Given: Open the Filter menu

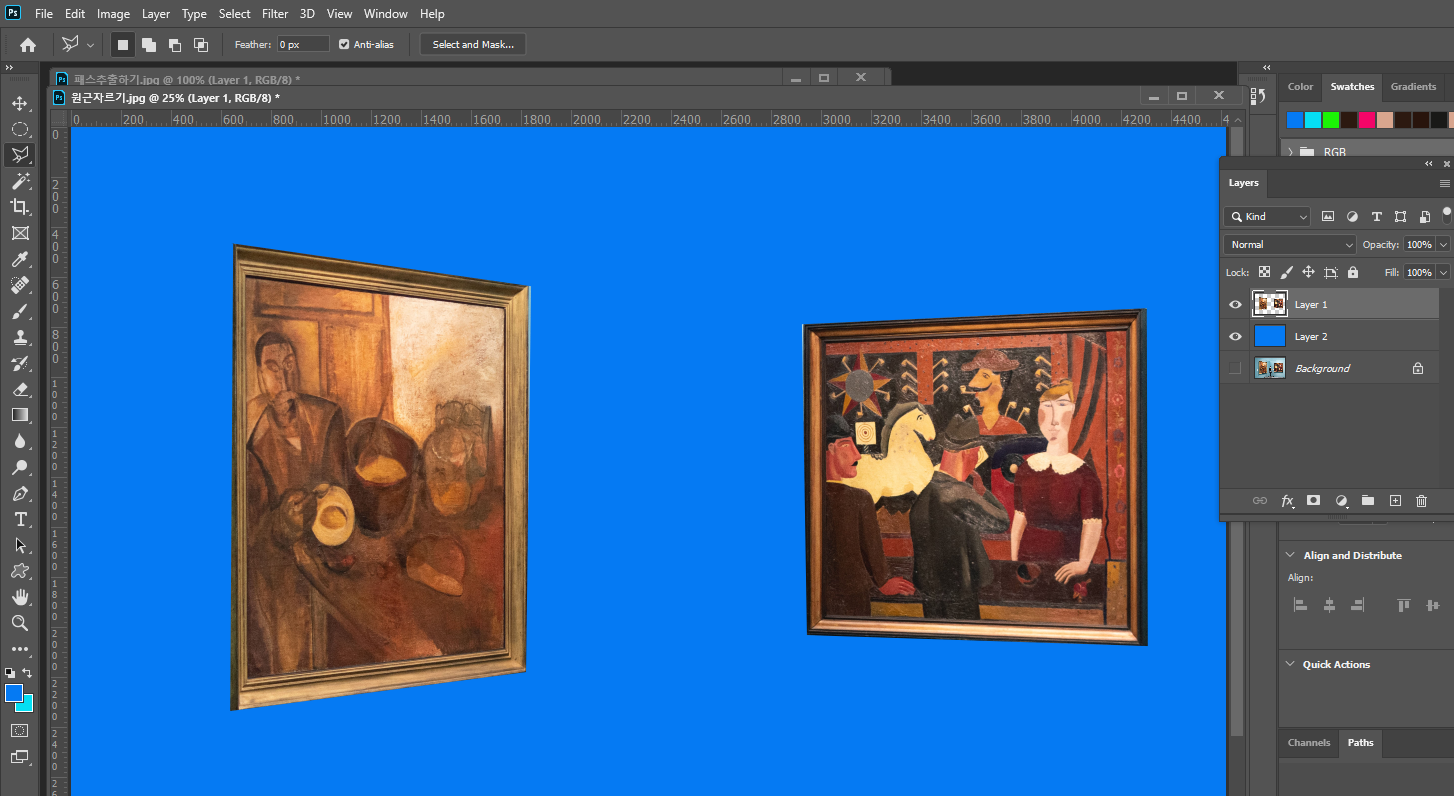Looking at the screenshot, I should point(275,14).
